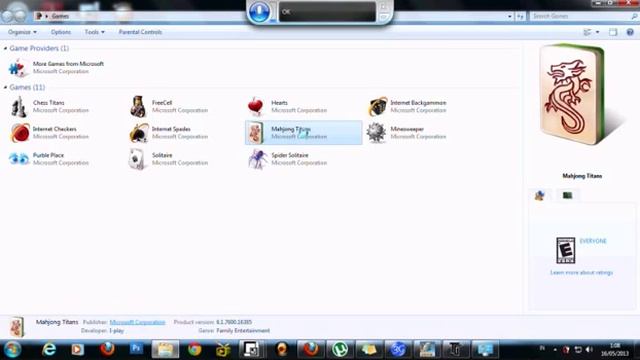Choose Purble Place game

pos(49,159)
